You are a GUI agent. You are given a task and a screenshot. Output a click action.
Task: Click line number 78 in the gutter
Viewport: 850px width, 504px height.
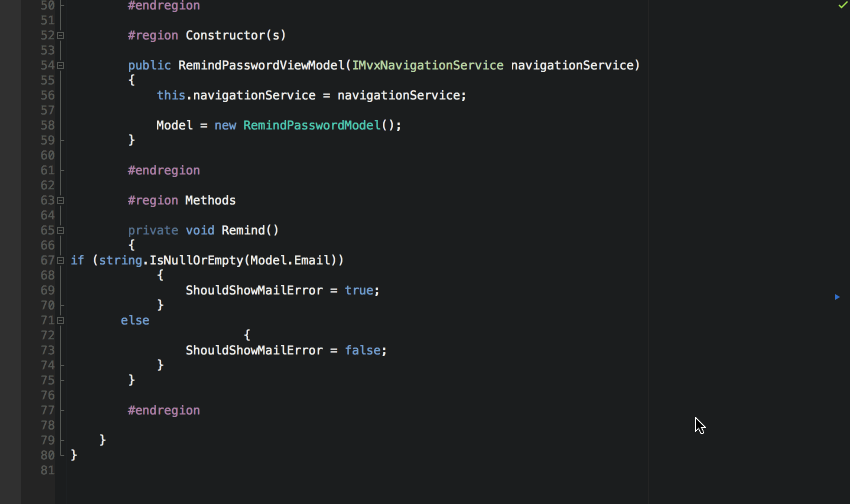pos(48,425)
